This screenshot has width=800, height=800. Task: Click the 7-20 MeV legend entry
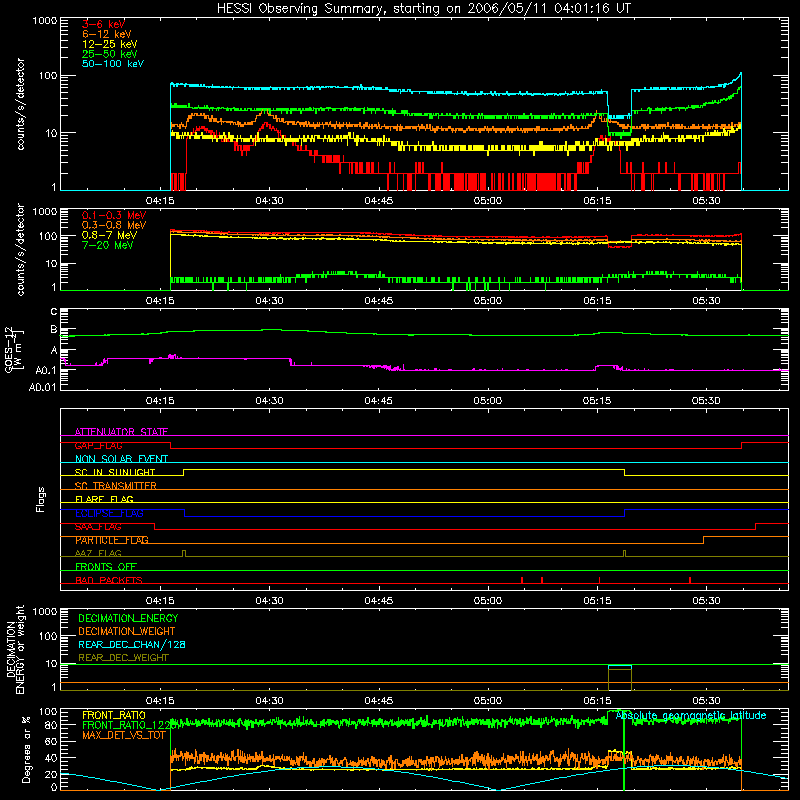(x=108, y=245)
